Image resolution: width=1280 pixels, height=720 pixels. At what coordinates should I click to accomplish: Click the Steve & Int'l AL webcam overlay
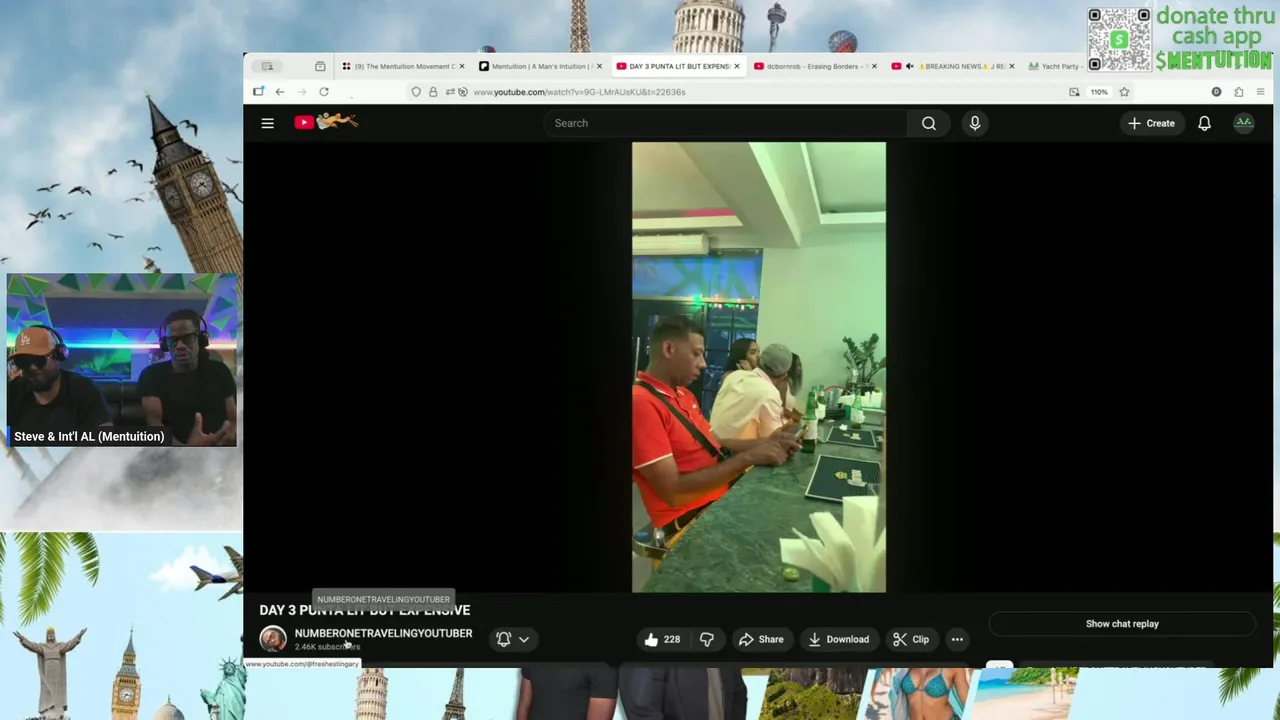coord(122,360)
